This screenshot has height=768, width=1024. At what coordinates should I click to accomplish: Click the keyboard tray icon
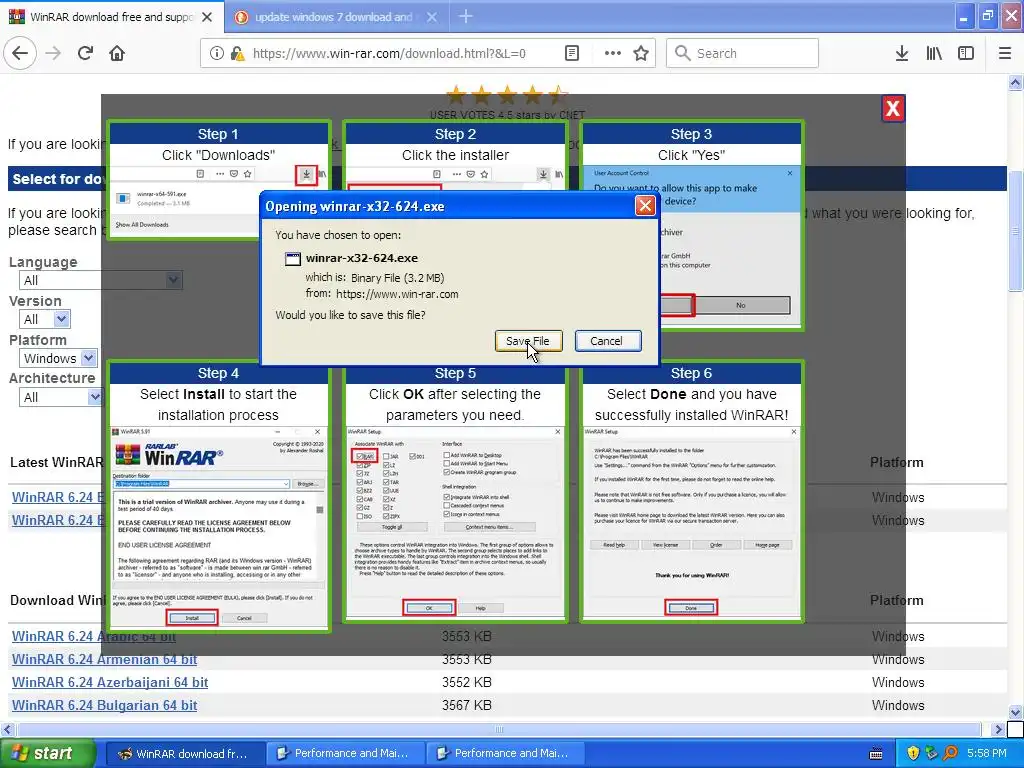click(x=876, y=754)
